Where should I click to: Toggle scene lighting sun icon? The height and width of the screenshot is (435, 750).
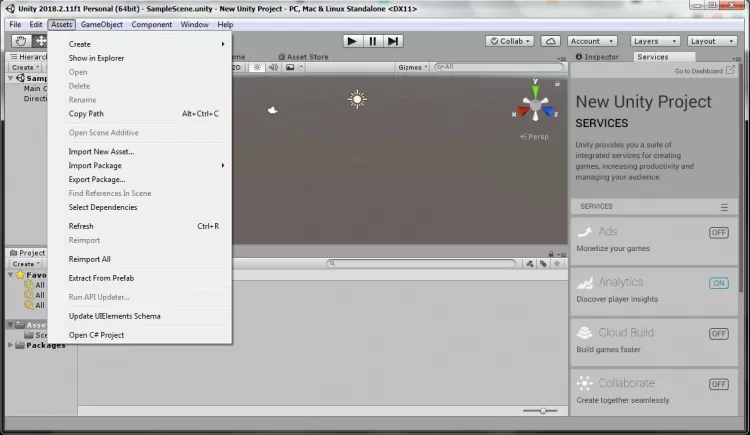point(257,67)
